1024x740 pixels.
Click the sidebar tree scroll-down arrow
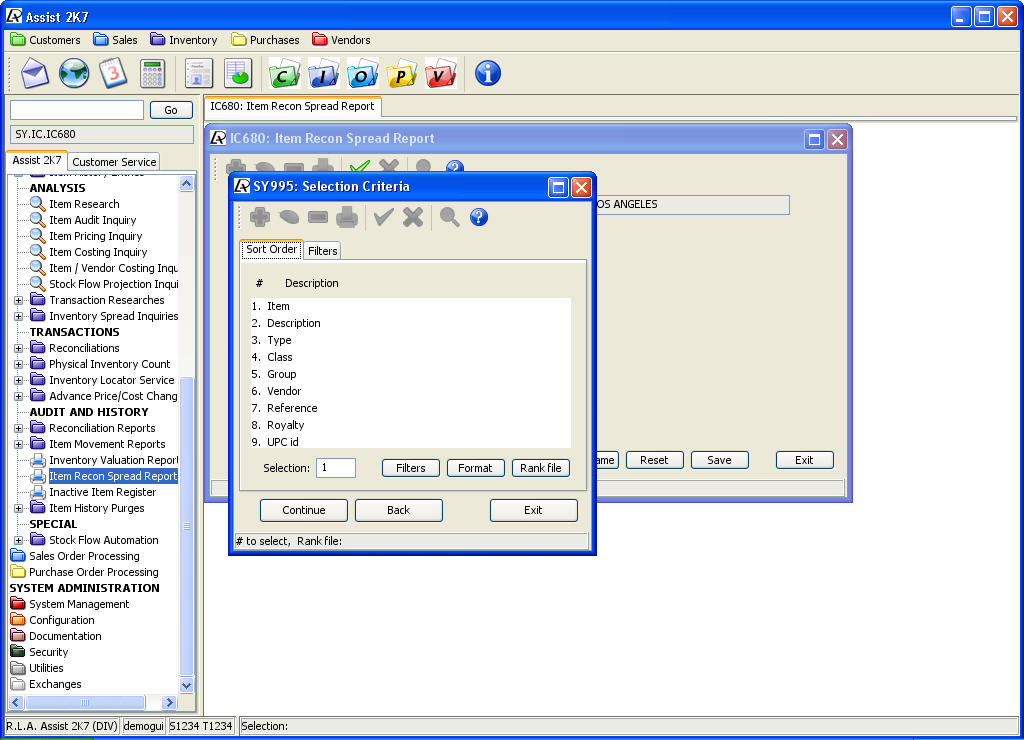187,685
